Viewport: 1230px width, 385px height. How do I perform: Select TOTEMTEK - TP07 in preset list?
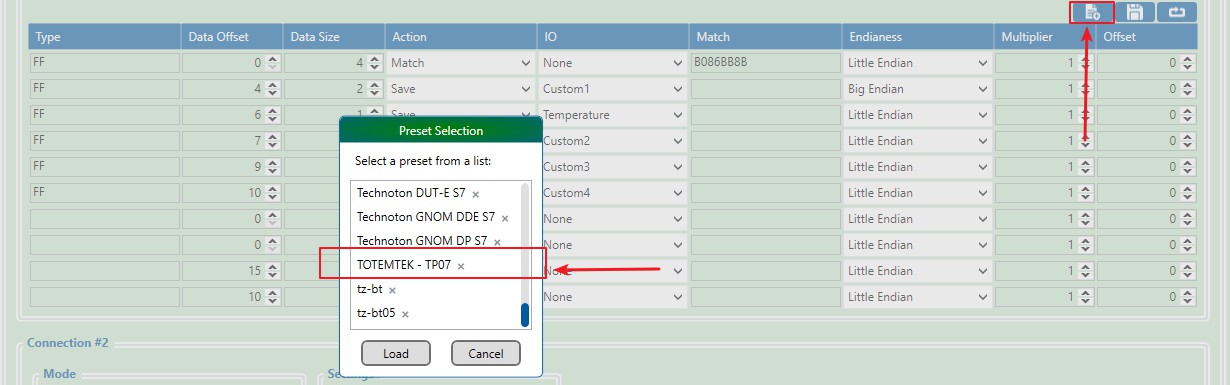click(403, 266)
